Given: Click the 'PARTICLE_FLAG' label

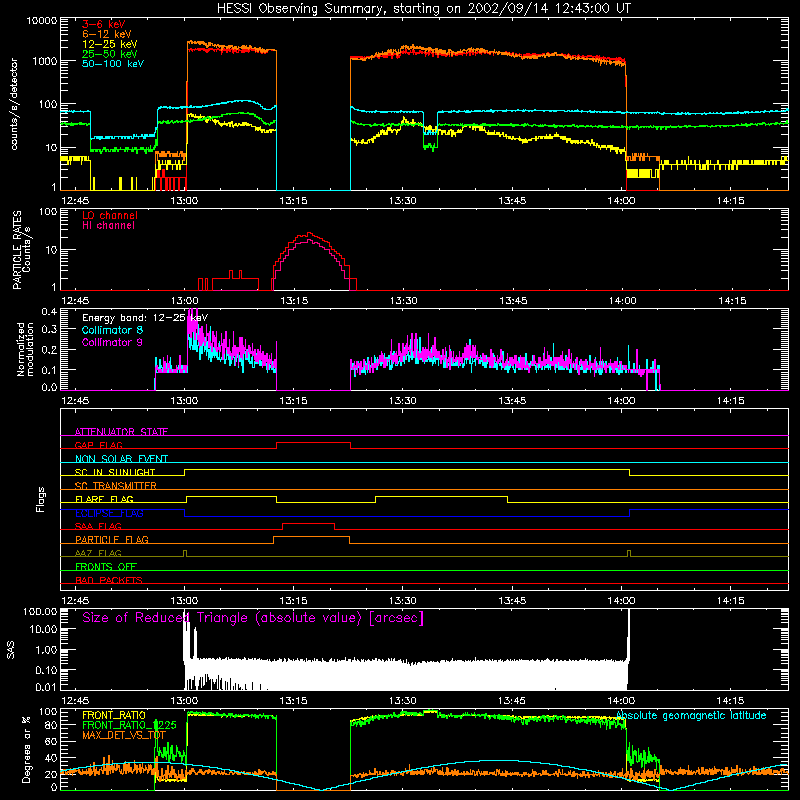Looking at the screenshot, I should [112, 539].
